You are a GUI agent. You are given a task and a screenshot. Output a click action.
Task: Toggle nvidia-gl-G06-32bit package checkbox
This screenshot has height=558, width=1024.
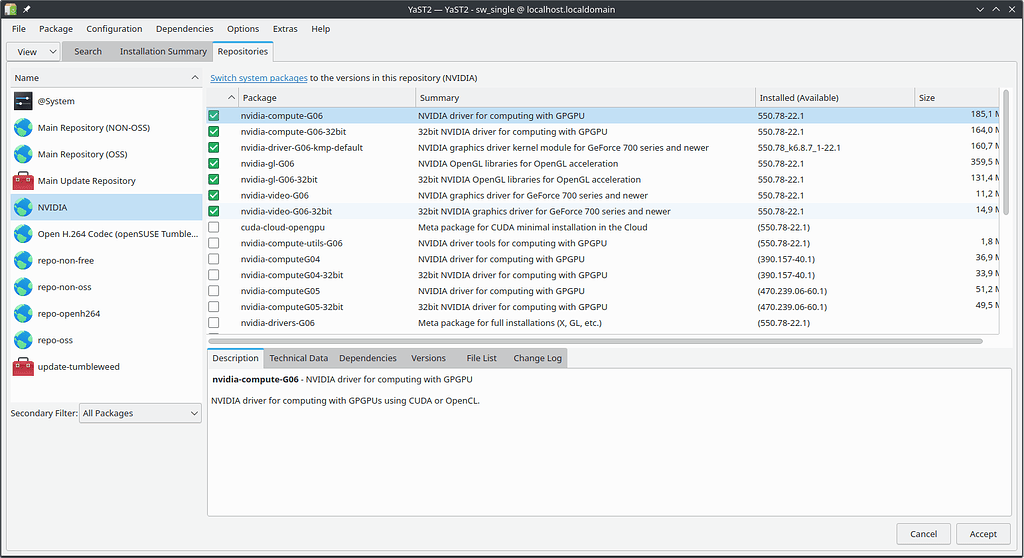[214, 179]
